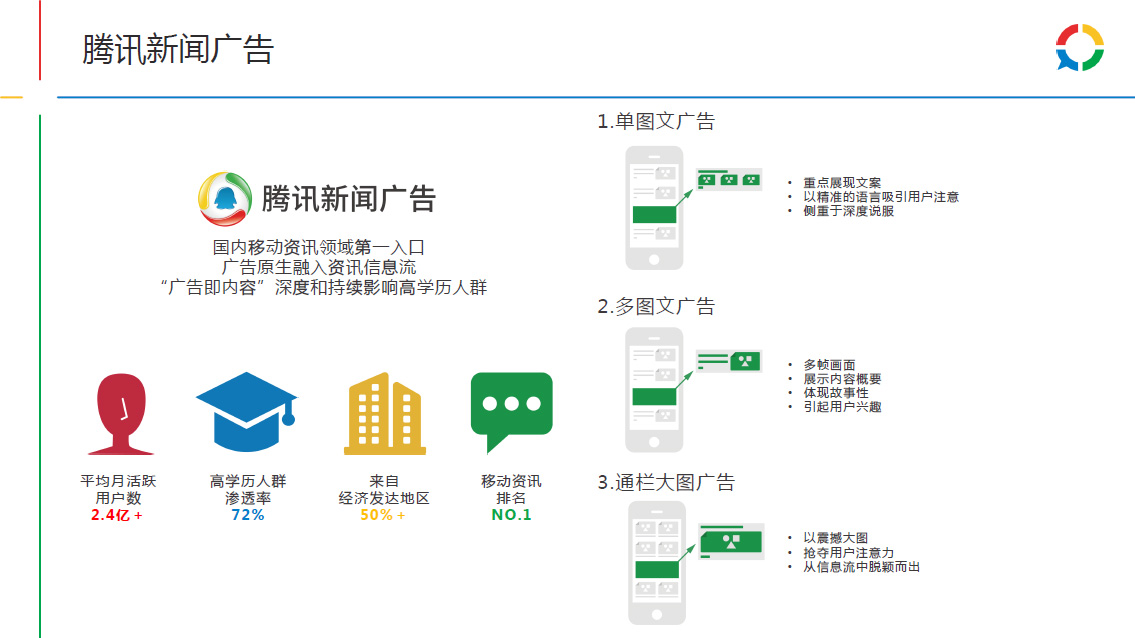Click the bullet 多帧画面
The width and height of the screenshot is (1135, 638).
[x=829, y=364]
